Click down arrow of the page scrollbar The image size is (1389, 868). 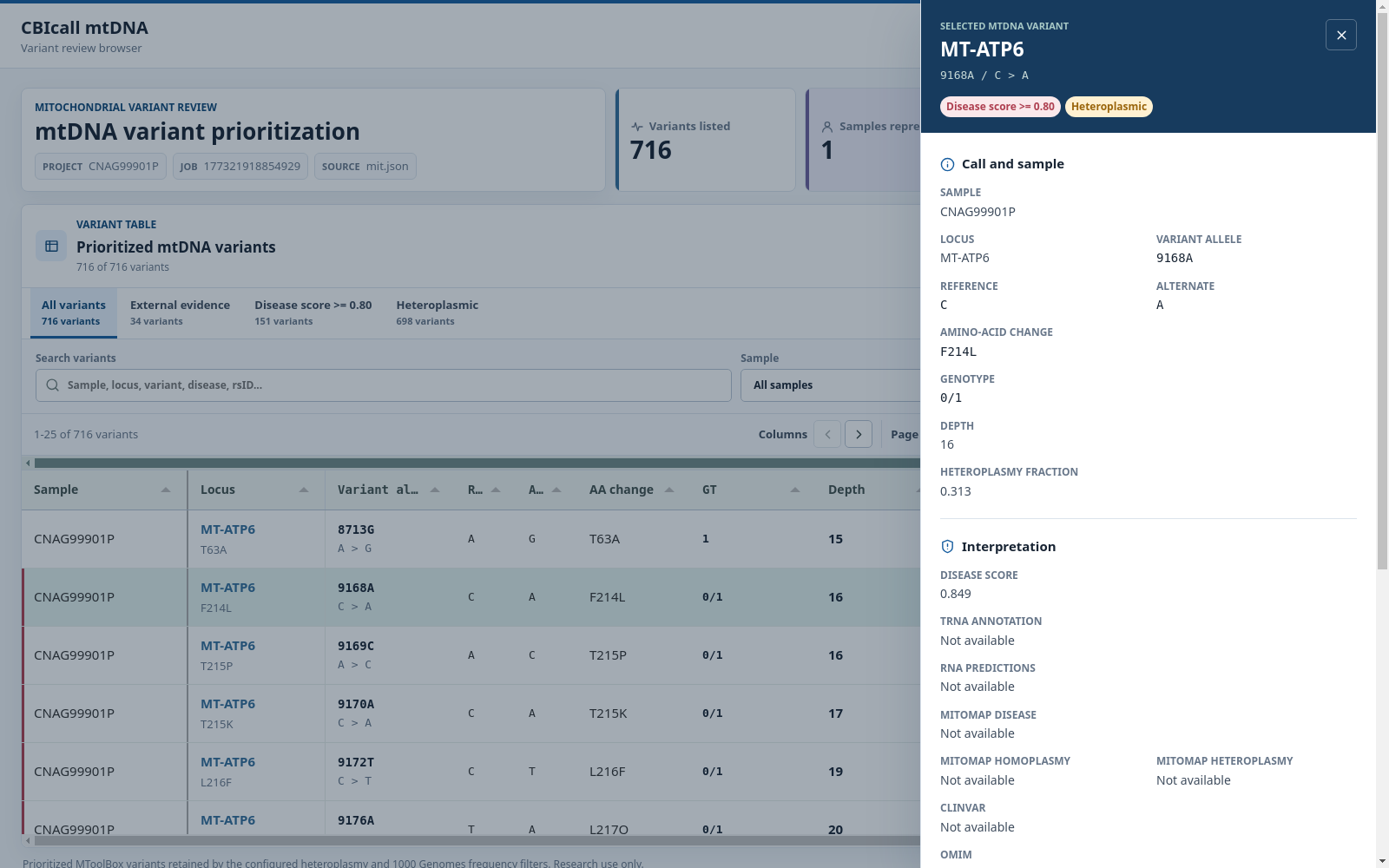[1382, 861]
